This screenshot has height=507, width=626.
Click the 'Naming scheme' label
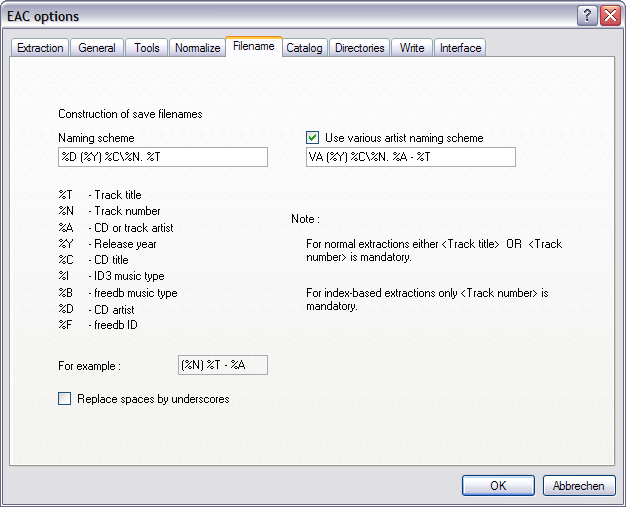click(x=96, y=138)
